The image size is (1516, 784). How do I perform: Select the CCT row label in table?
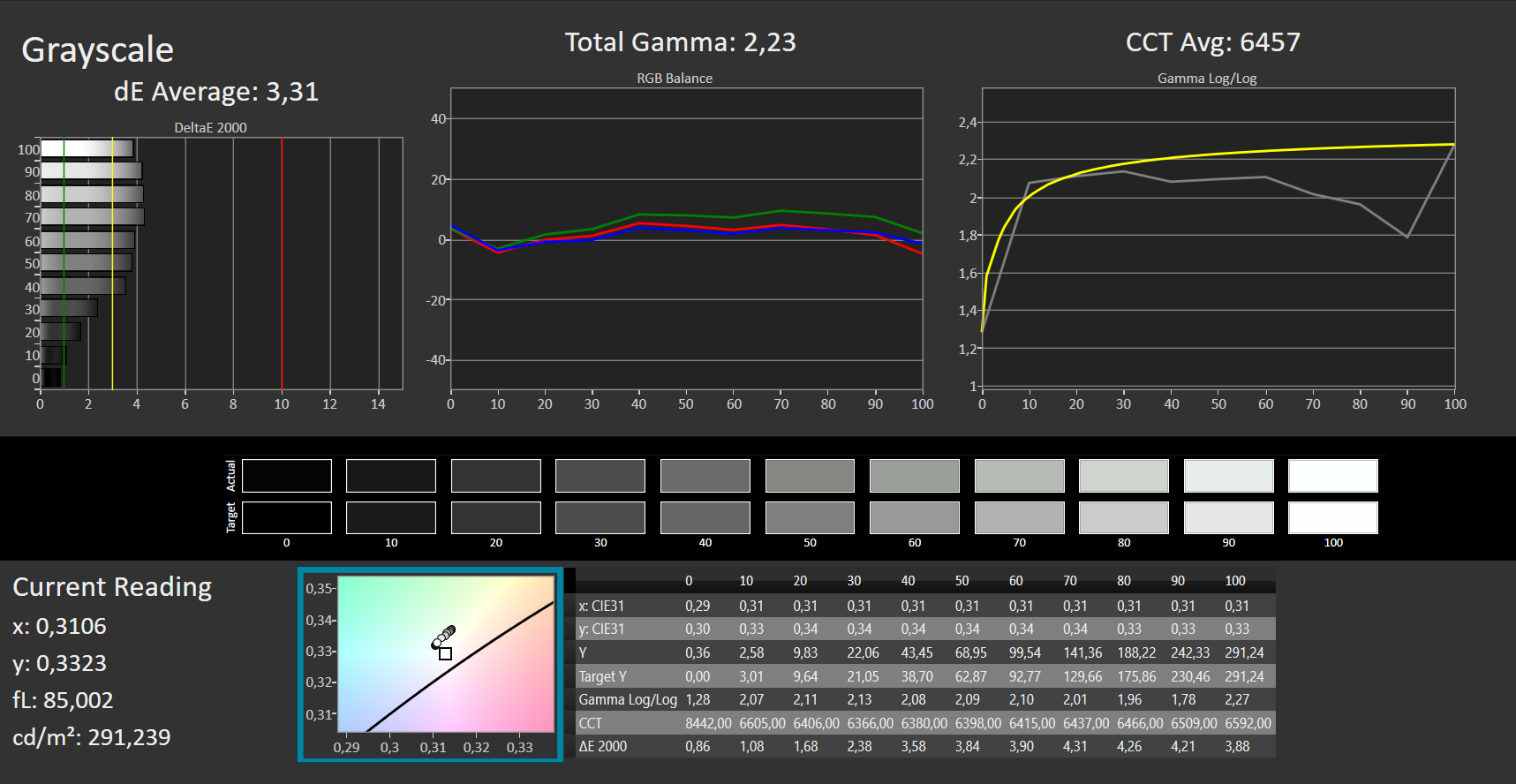pyautogui.click(x=591, y=723)
